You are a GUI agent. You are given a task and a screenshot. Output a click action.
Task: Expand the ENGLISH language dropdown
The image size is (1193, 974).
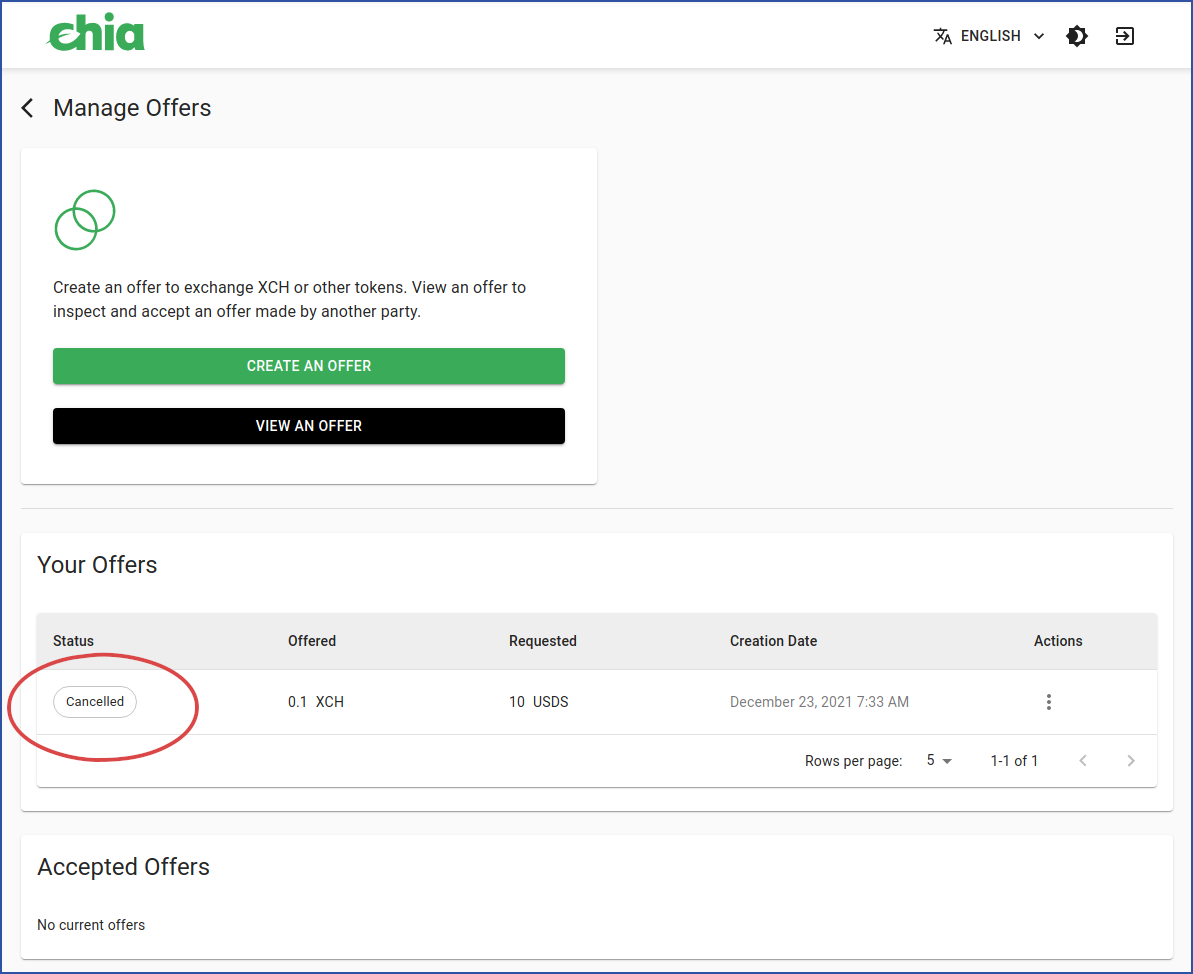pos(989,36)
